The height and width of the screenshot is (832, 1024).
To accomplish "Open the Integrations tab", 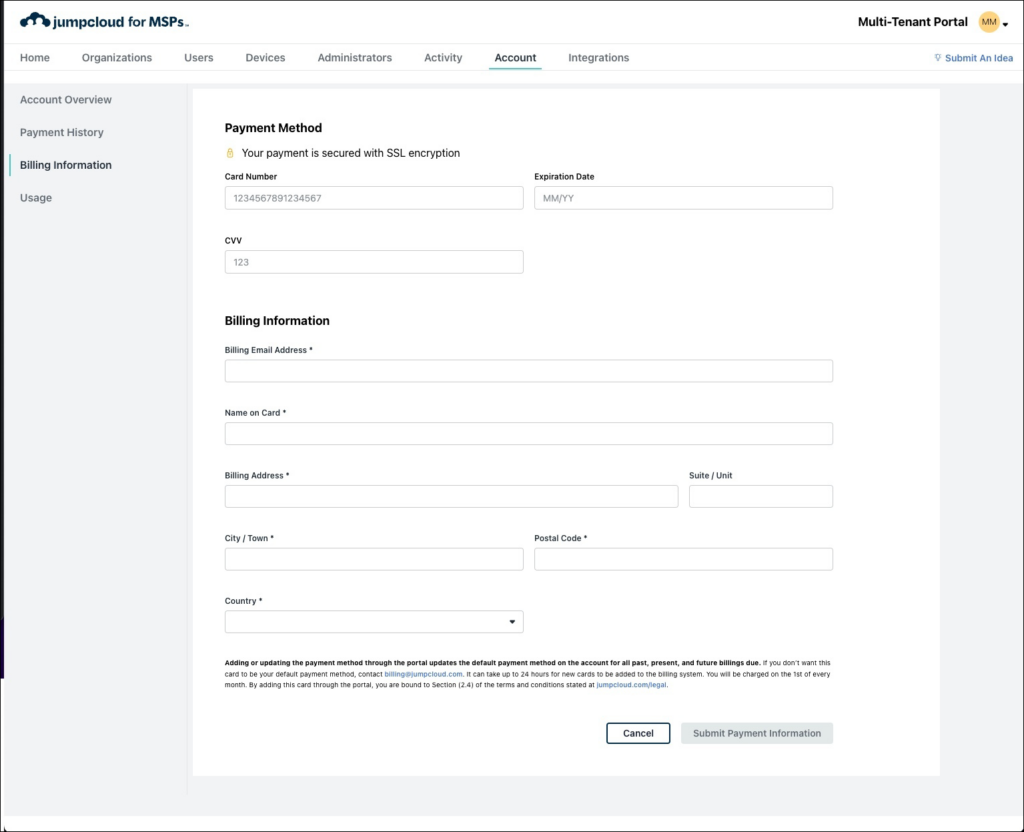I will coord(598,58).
